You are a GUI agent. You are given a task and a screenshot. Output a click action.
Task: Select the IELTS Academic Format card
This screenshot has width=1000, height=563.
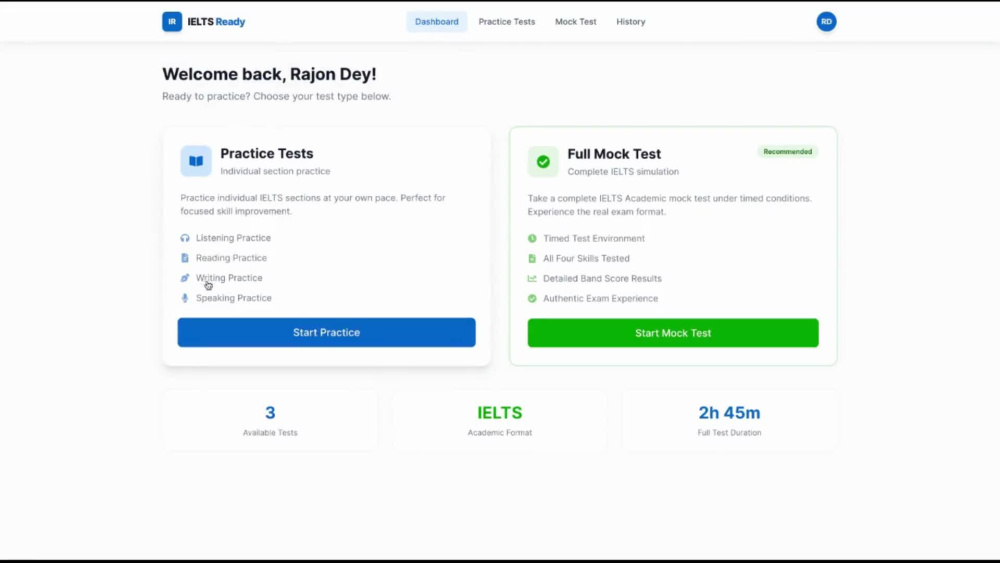(x=499, y=421)
